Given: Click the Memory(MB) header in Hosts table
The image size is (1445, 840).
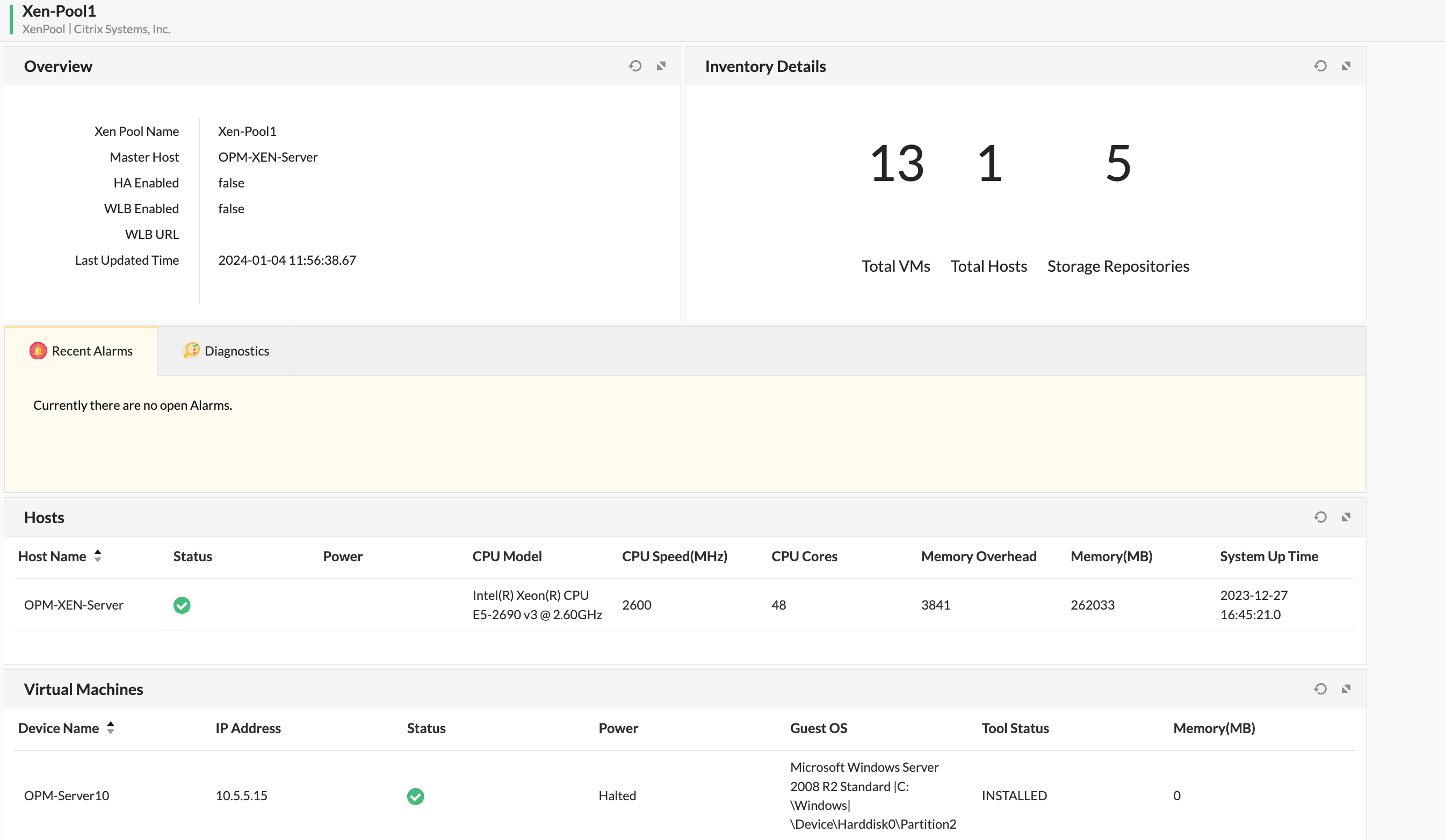Looking at the screenshot, I should (x=1111, y=556).
